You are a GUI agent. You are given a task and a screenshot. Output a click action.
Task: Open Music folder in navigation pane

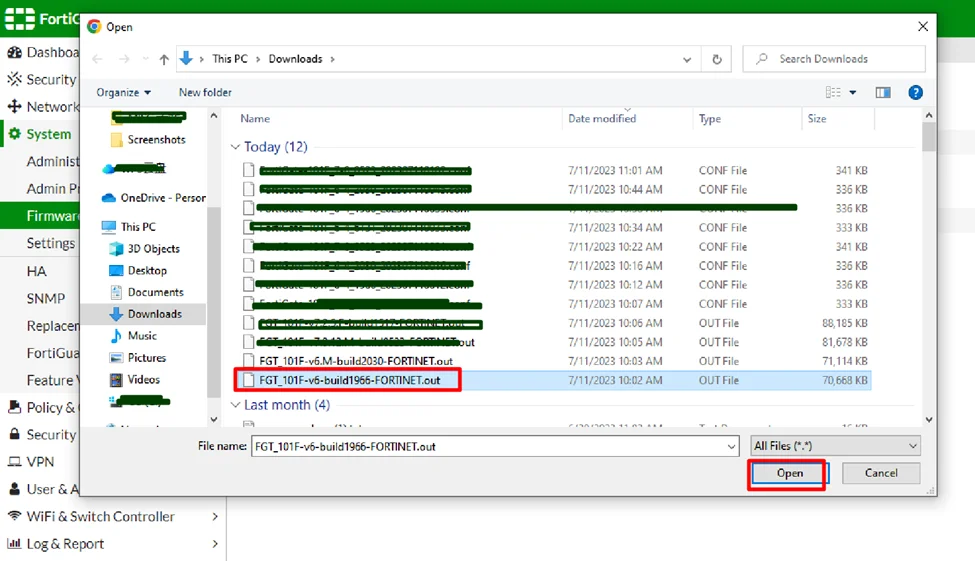point(134,335)
